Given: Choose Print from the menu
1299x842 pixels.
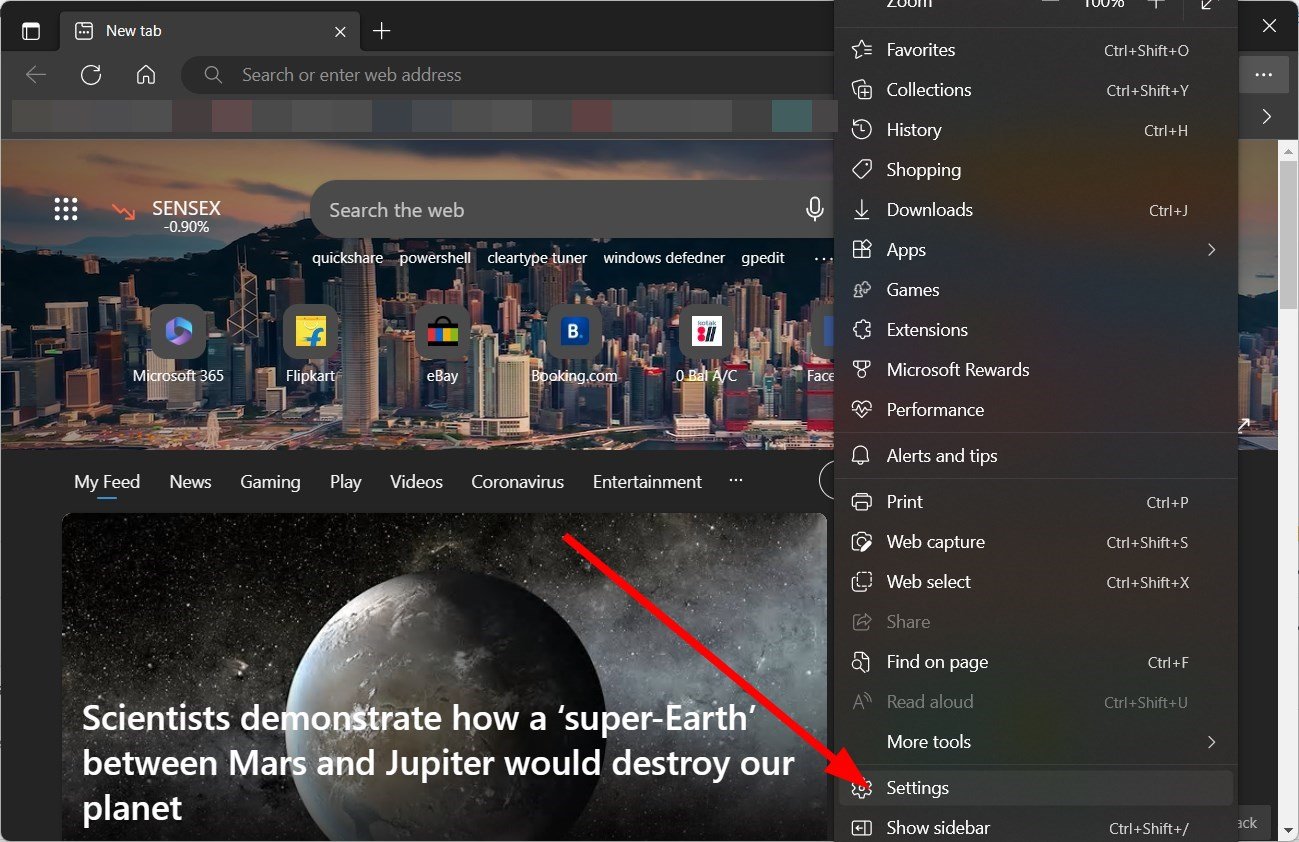Looking at the screenshot, I should click(x=1036, y=502).
